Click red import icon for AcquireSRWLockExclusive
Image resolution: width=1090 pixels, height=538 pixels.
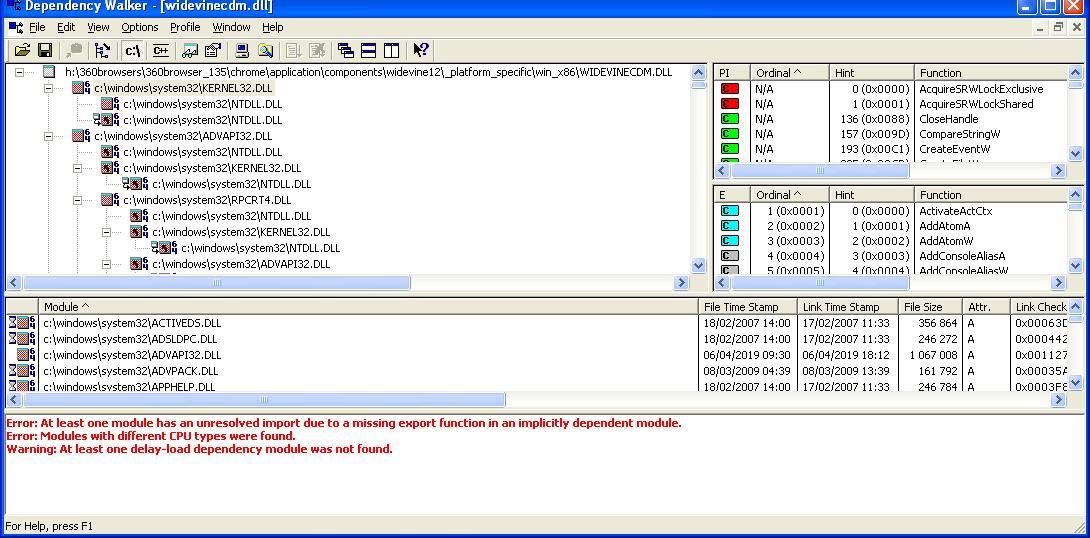click(730, 89)
